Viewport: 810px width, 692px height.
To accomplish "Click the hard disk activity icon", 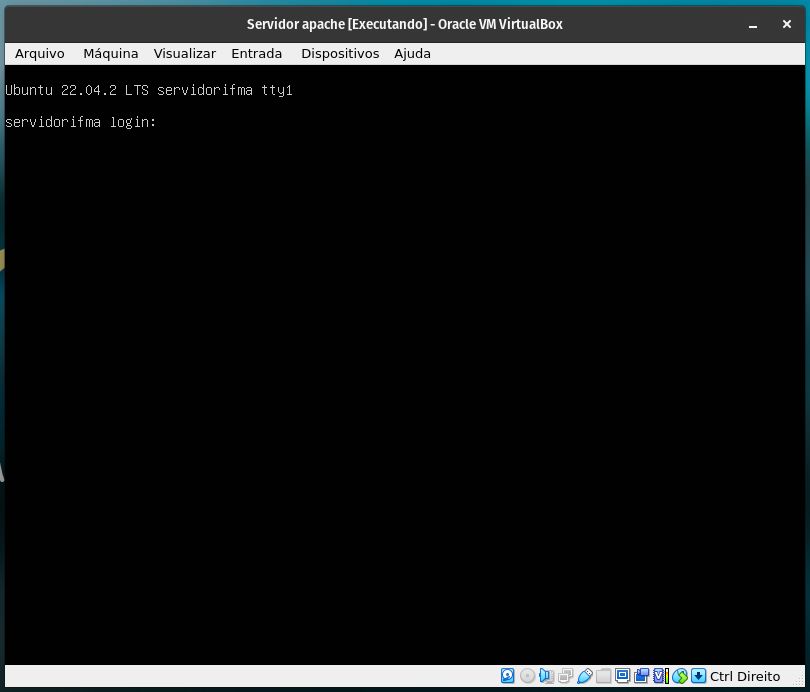I will [507, 676].
